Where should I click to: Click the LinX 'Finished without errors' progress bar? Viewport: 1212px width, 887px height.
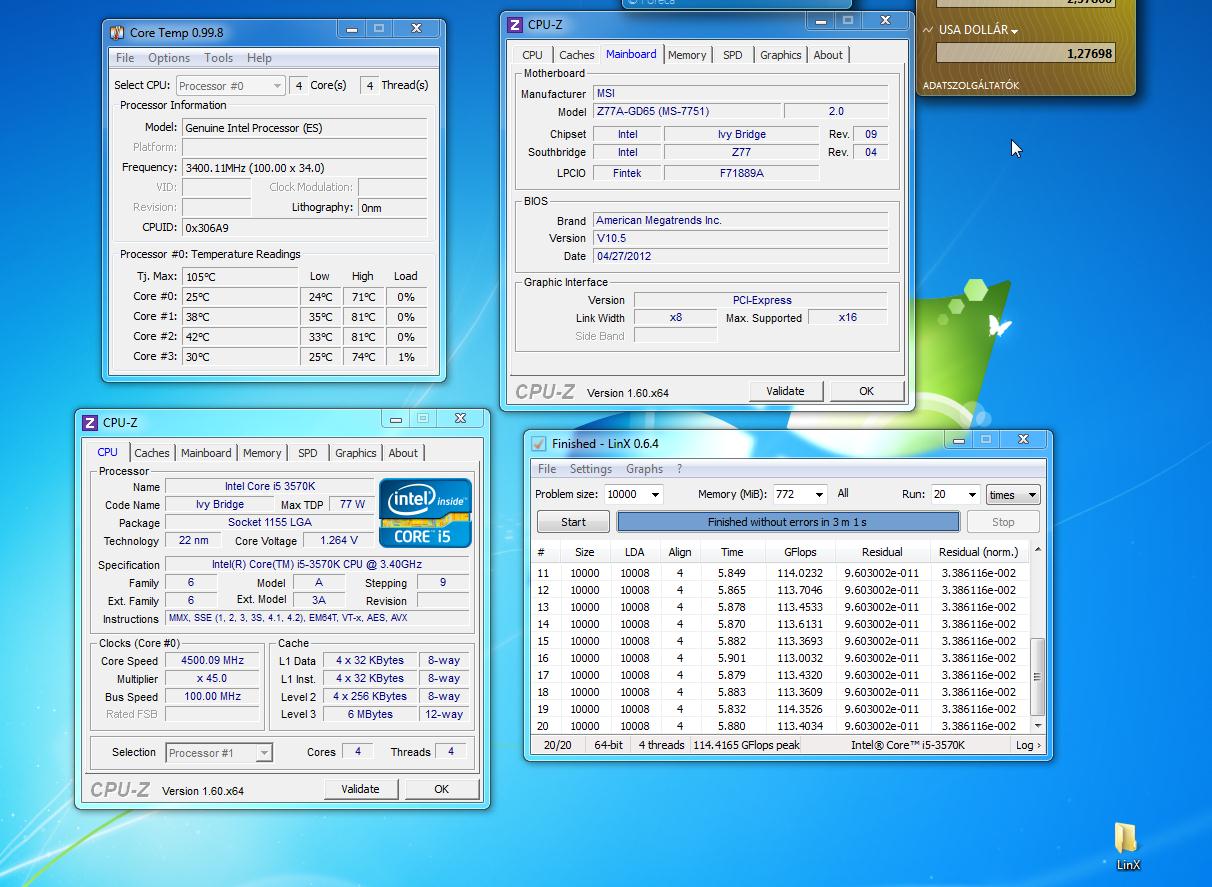point(787,522)
